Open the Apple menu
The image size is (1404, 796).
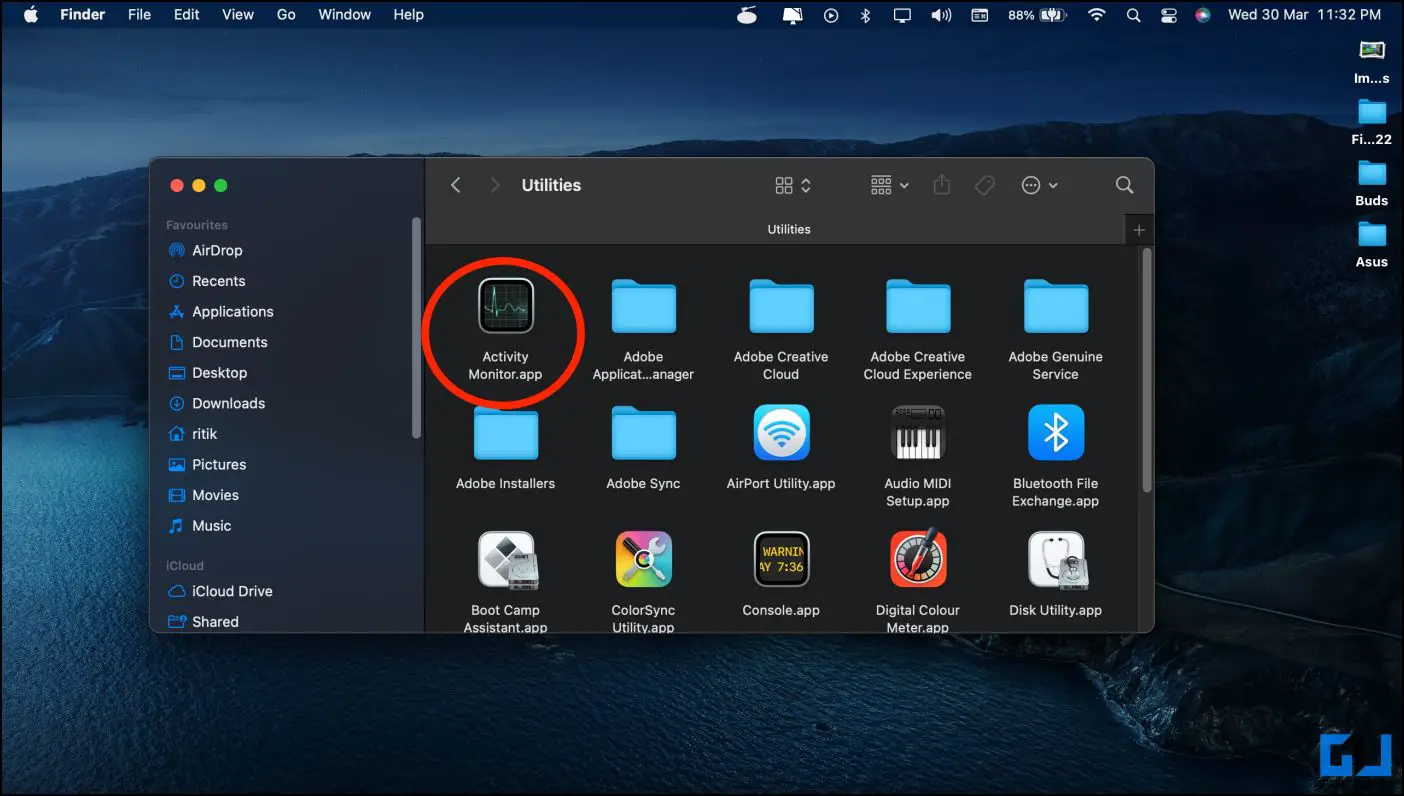[30, 15]
